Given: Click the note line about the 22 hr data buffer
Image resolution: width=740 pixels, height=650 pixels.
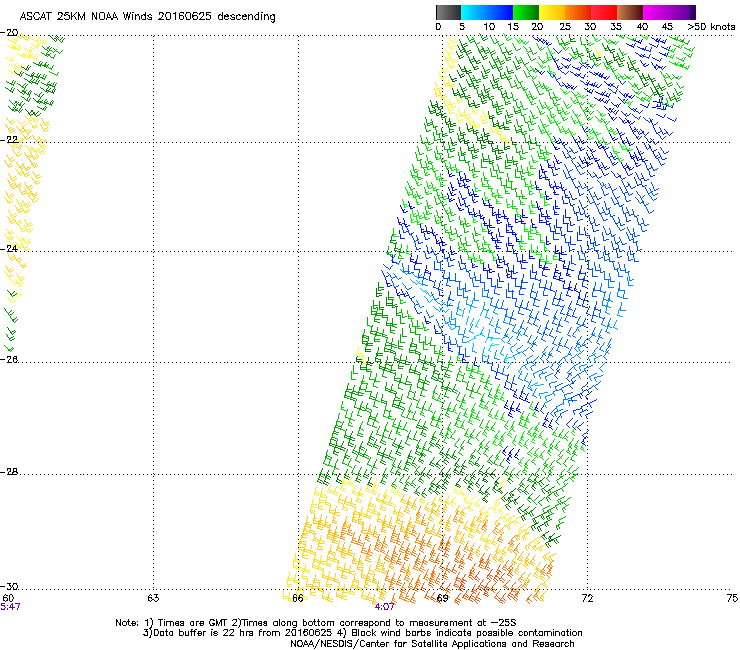Looking at the screenshot, I should [x=362, y=633].
